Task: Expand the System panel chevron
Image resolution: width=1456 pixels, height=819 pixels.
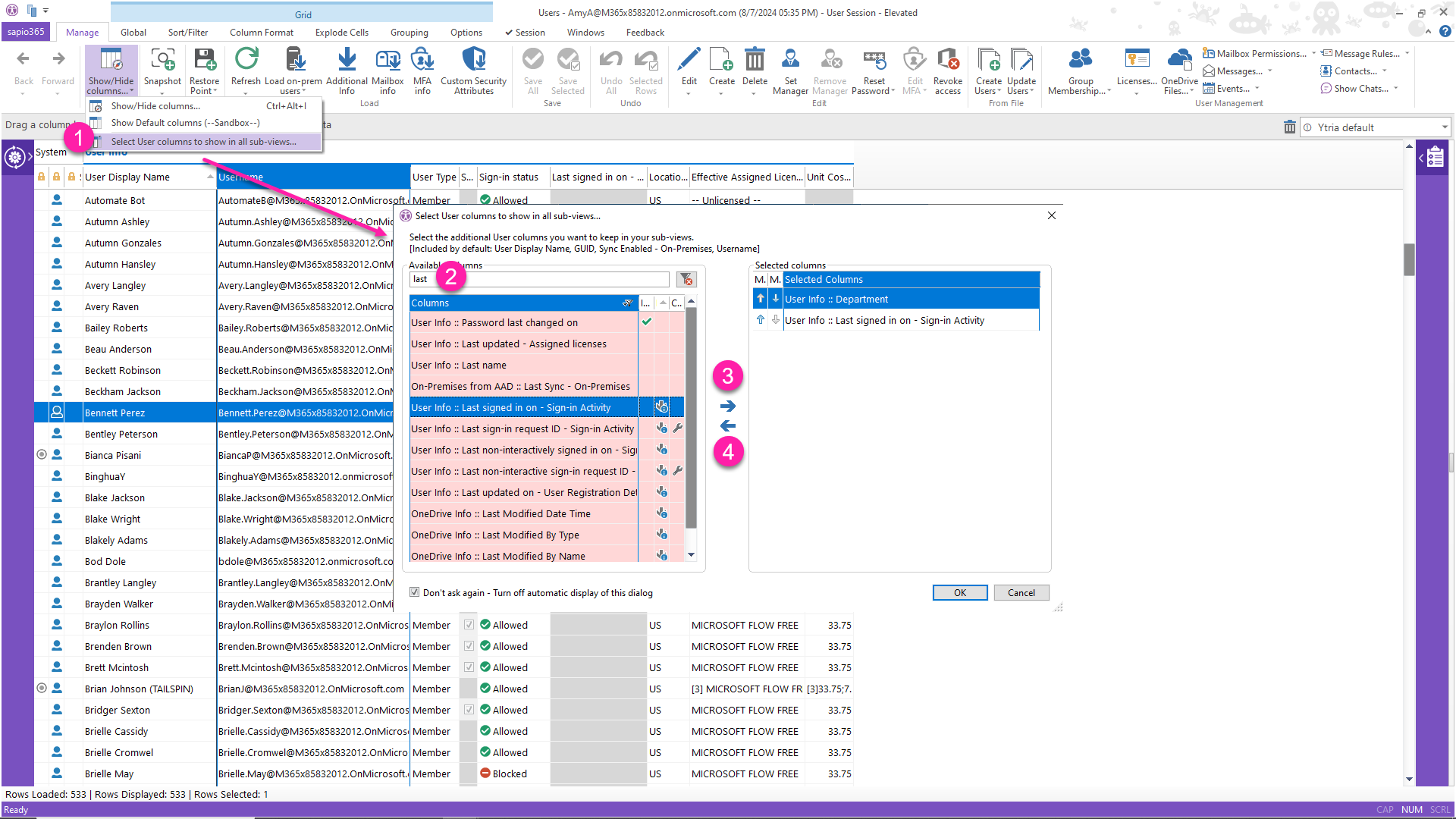Action: pyautogui.click(x=30, y=157)
